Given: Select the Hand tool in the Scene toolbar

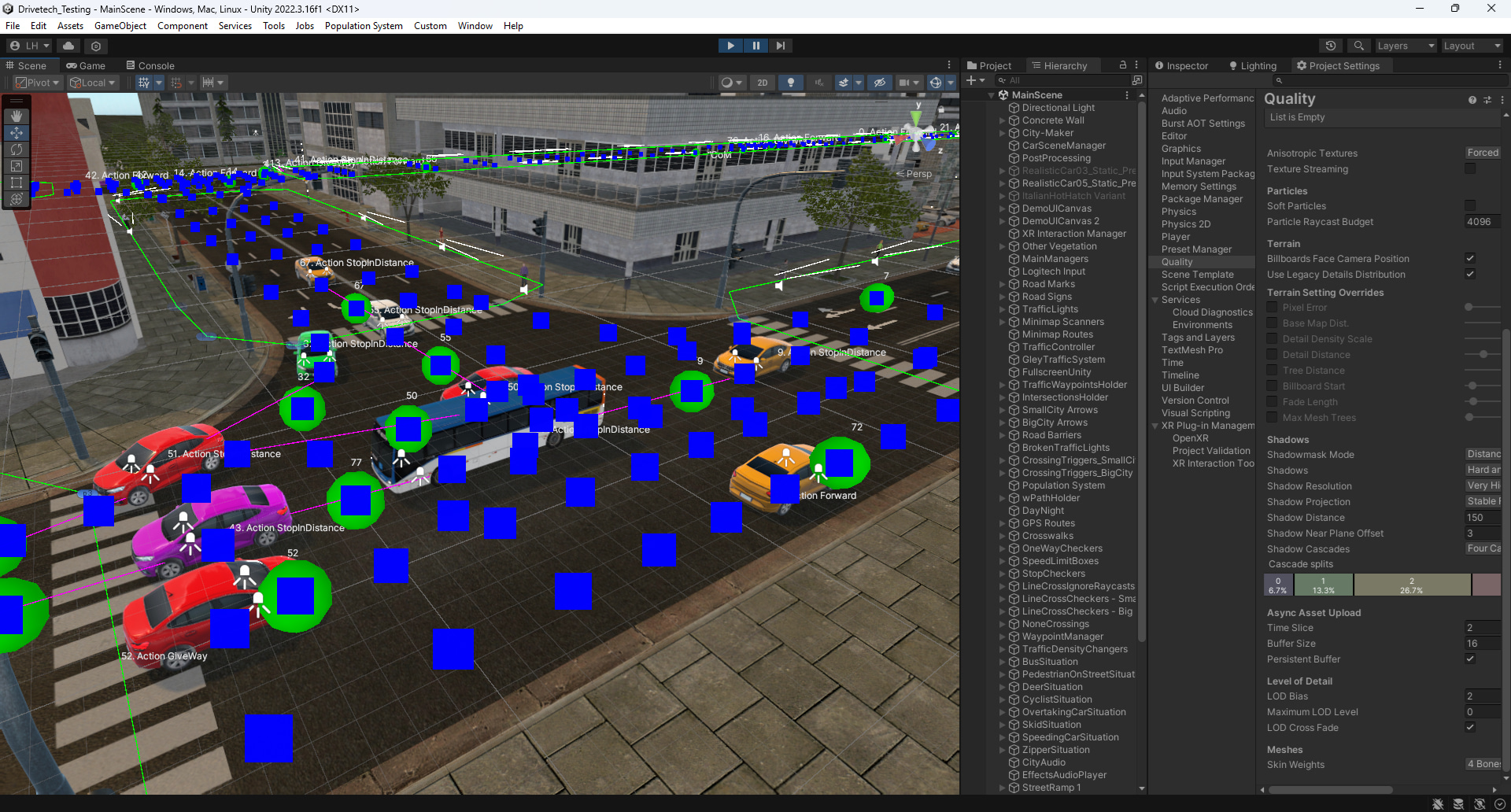Looking at the screenshot, I should (x=16, y=116).
